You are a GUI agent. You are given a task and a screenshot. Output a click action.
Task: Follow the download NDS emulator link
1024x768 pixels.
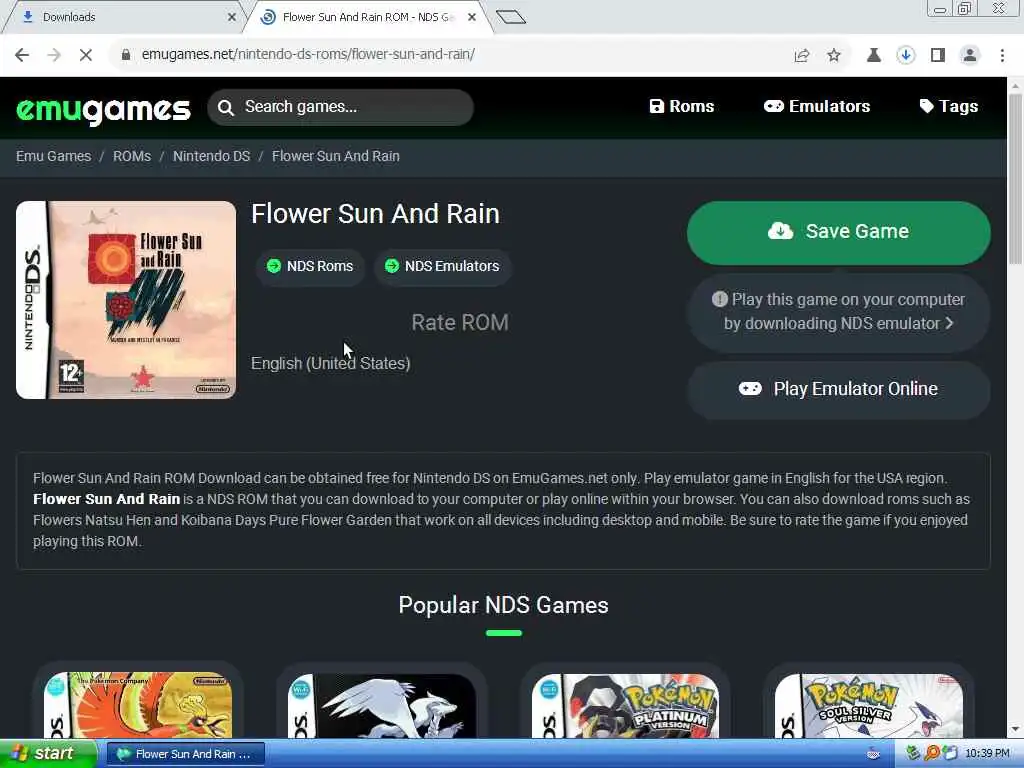point(839,312)
